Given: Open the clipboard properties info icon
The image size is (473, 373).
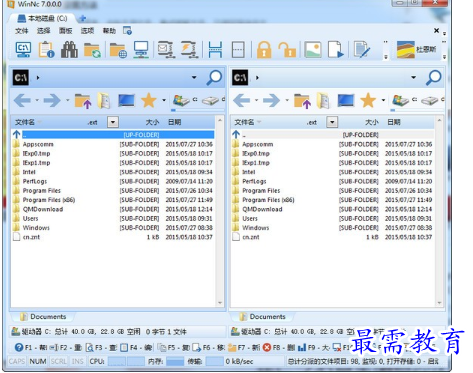Looking at the screenshot, I should coord(46,50).
